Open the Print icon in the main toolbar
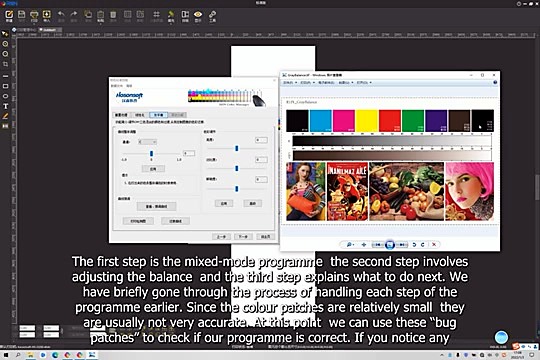This screenshot has height=360, width=540. [x=34, y=15]
